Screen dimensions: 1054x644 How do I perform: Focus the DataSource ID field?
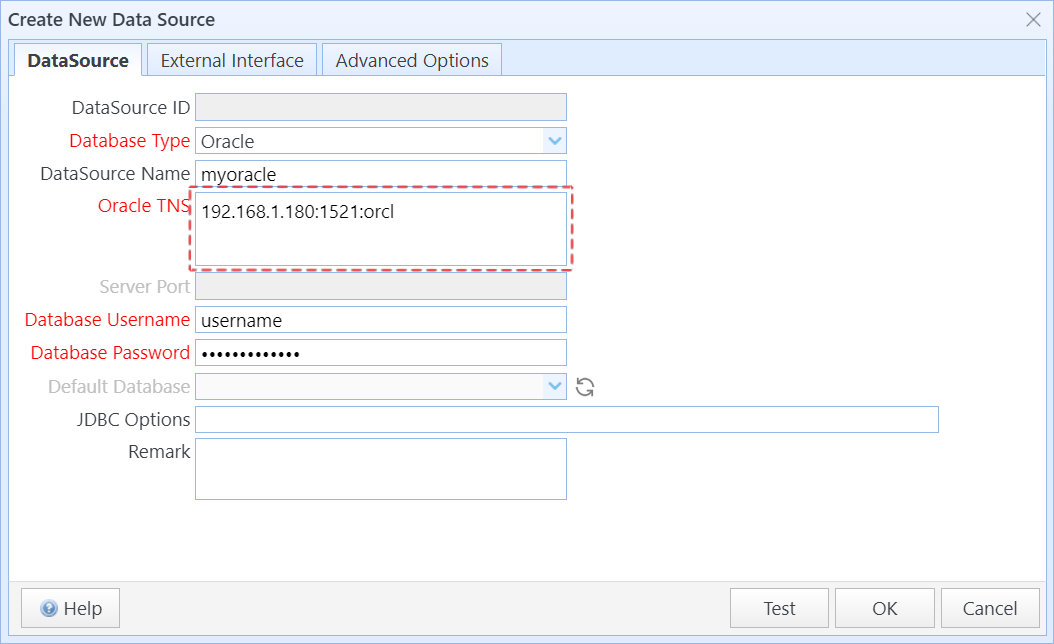380,107
